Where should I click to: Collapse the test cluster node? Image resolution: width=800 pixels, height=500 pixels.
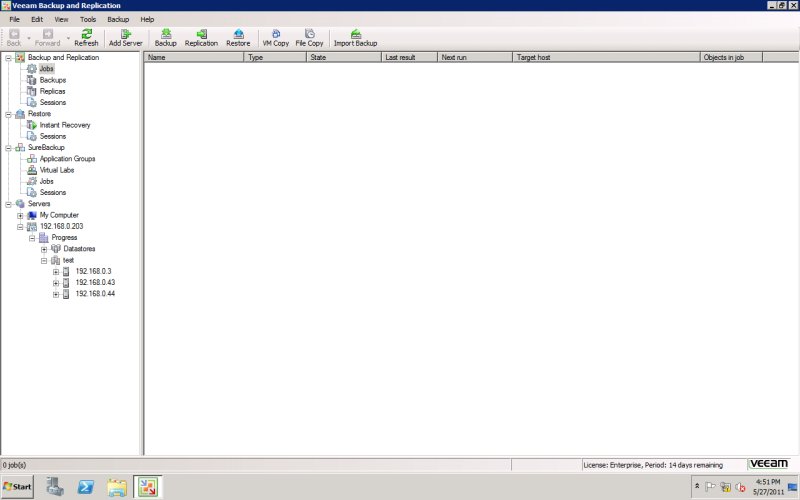click(x=44, y=260)
